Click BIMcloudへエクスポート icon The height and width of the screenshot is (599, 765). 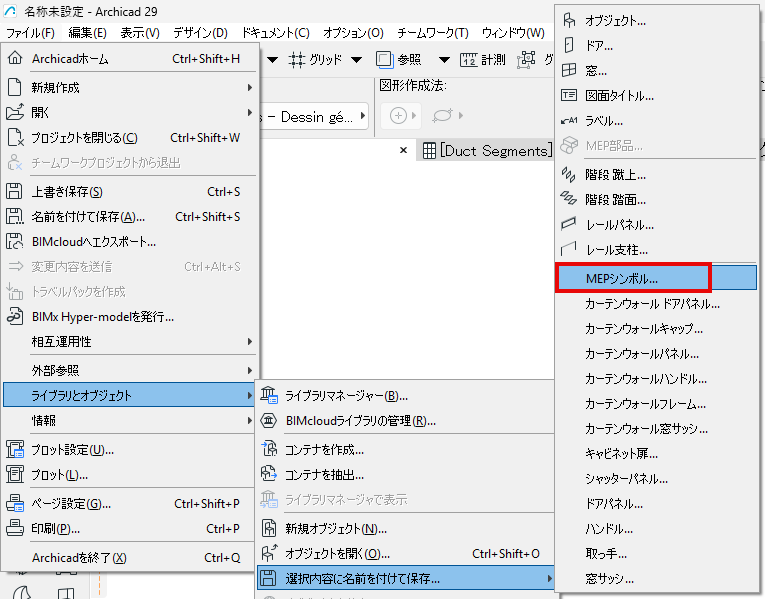click(x=14, y=241)
